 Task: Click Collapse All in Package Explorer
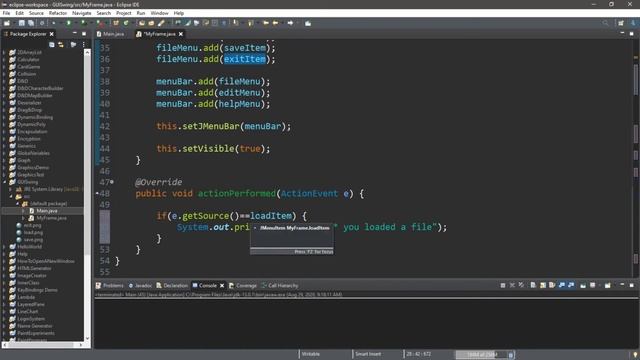[51, 44]
